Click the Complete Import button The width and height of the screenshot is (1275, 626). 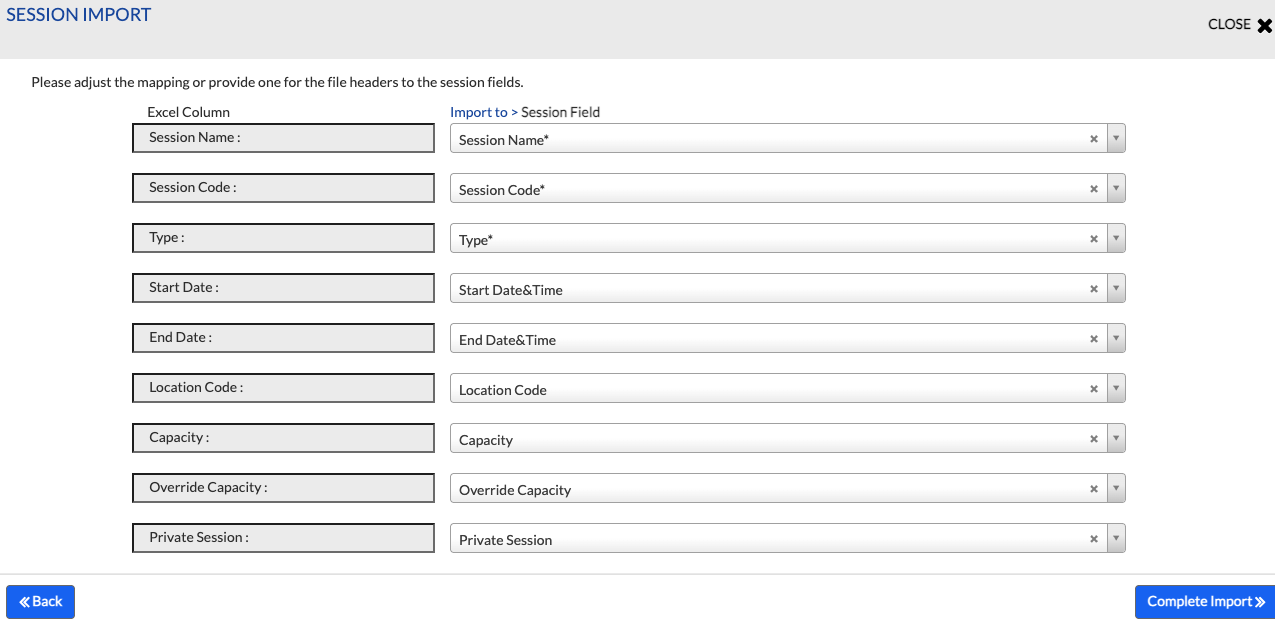(x=1204, y=602)
